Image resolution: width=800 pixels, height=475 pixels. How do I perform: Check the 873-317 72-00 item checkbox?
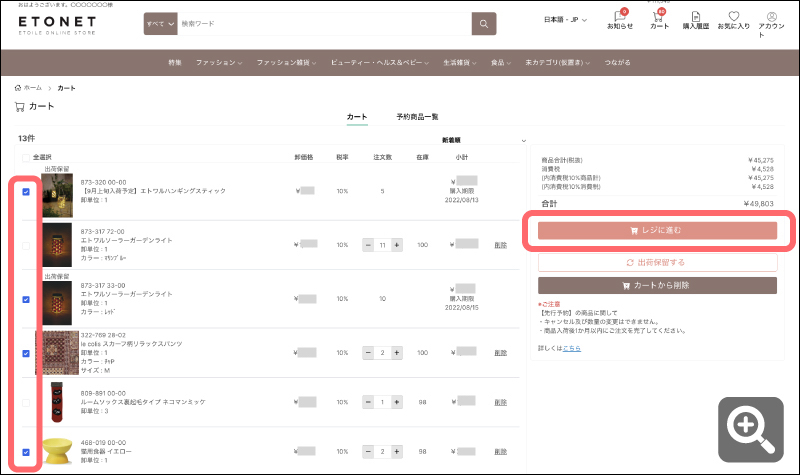coord(26,246)
